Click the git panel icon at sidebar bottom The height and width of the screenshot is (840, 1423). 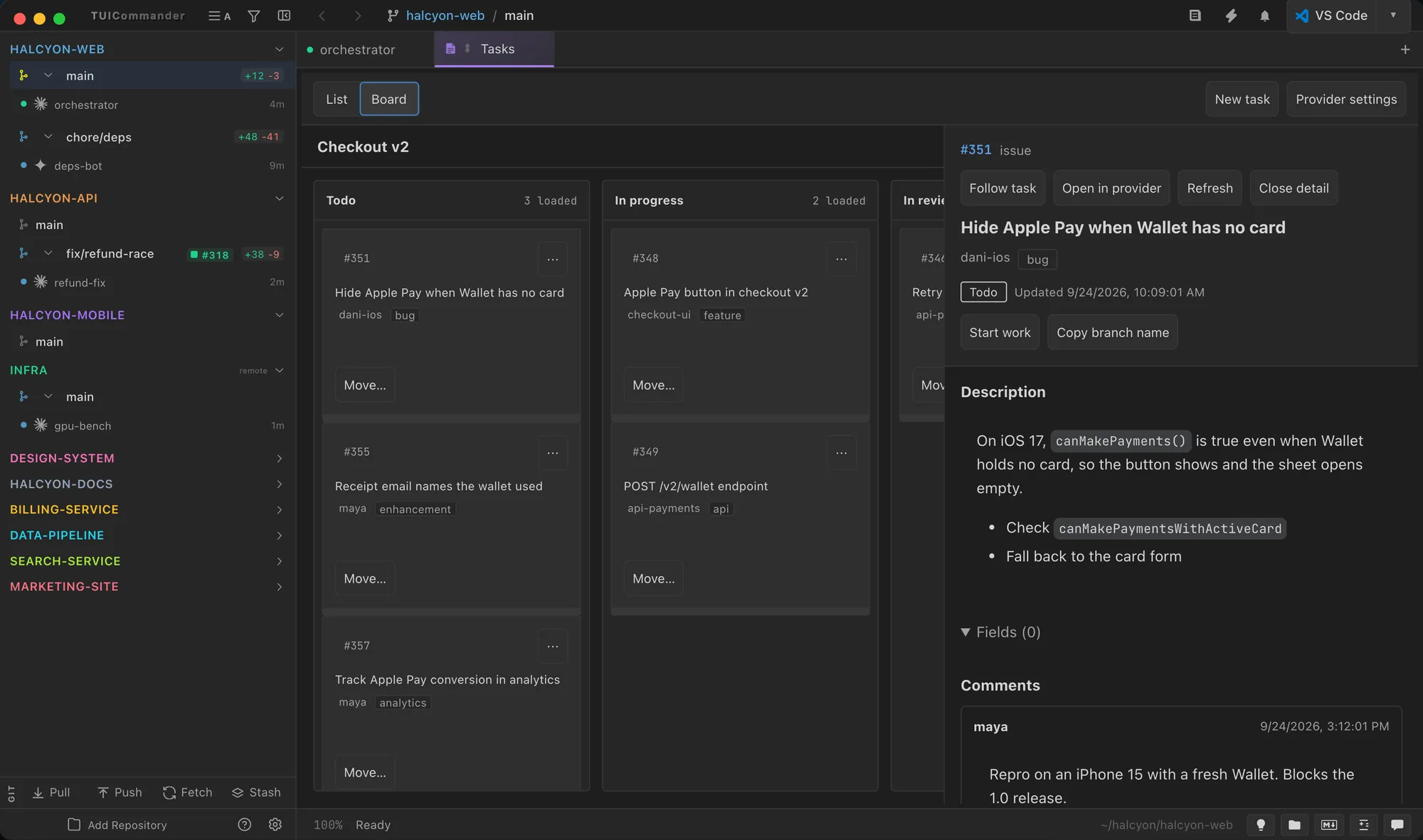point(11,794)
